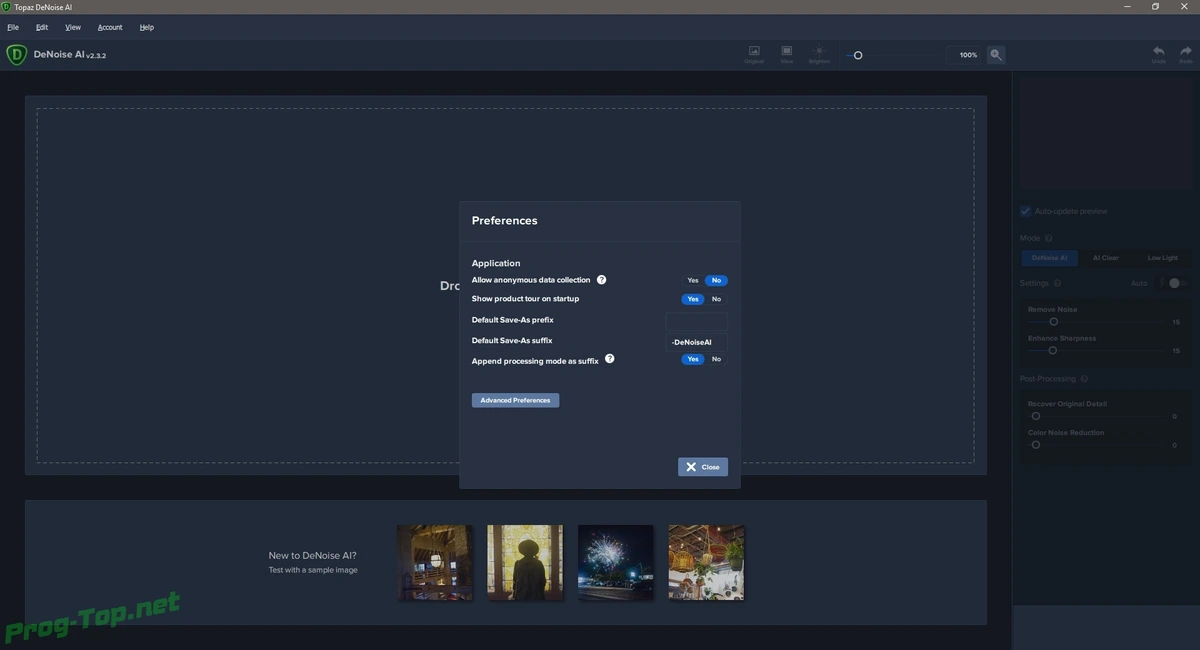Set append processing mode suffix to No
Image resolution: width=1200 pixels, height=650 pixels.
(x=716, y=359)
